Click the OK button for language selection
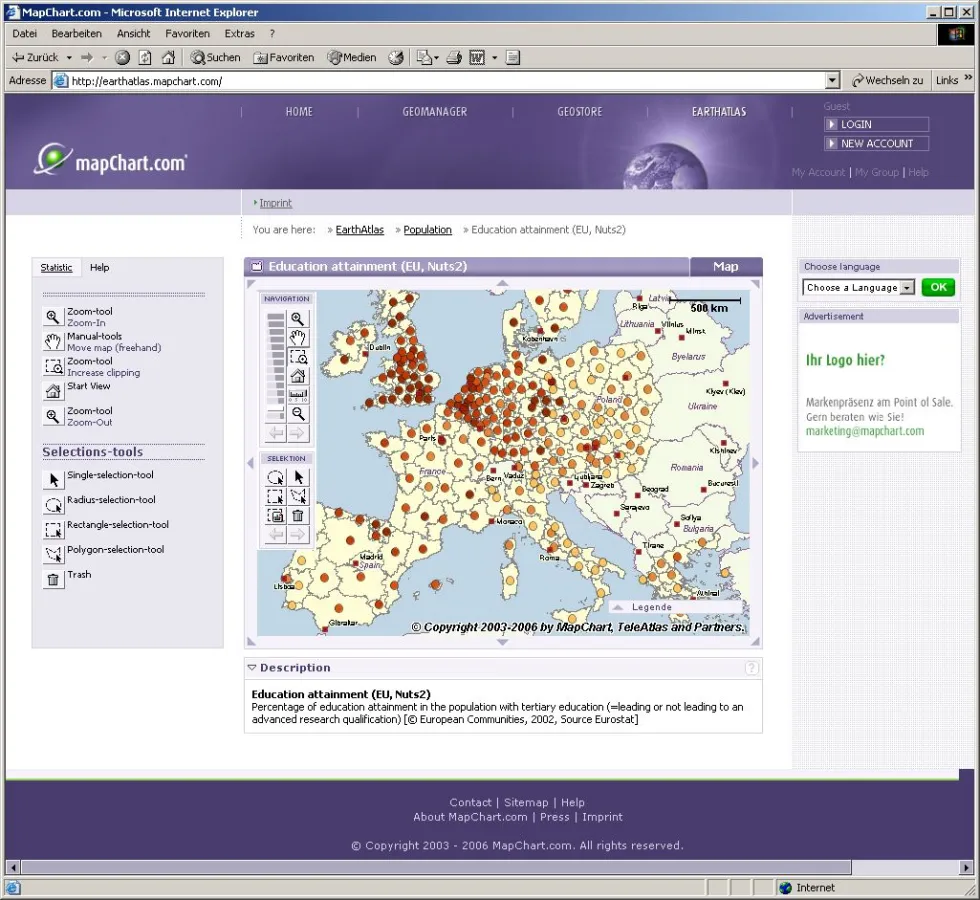Viewport: 980px width, 900px height. pyautogui.click(x=936, y=287)
